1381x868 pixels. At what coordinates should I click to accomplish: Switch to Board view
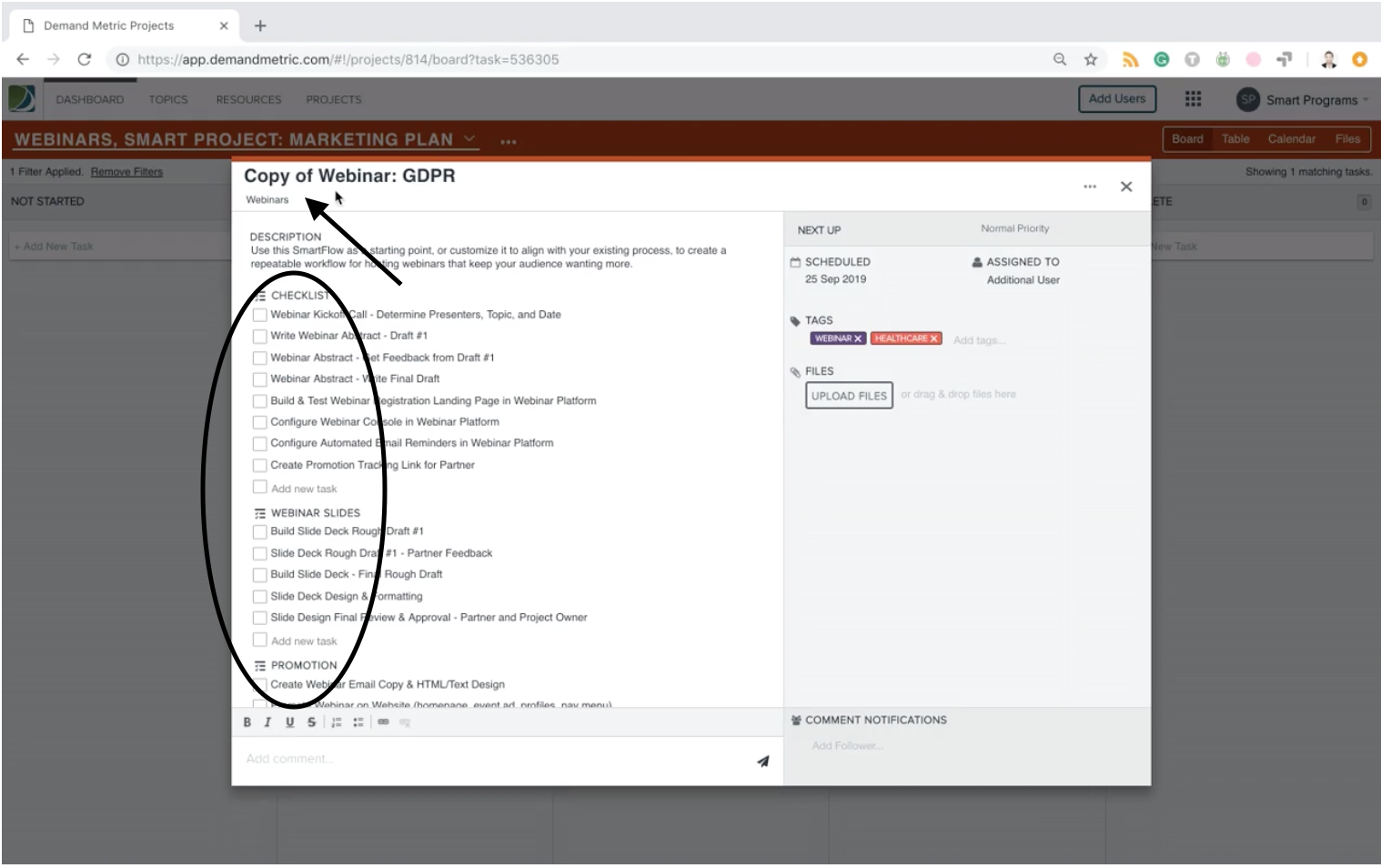(x=1187, y=139)
